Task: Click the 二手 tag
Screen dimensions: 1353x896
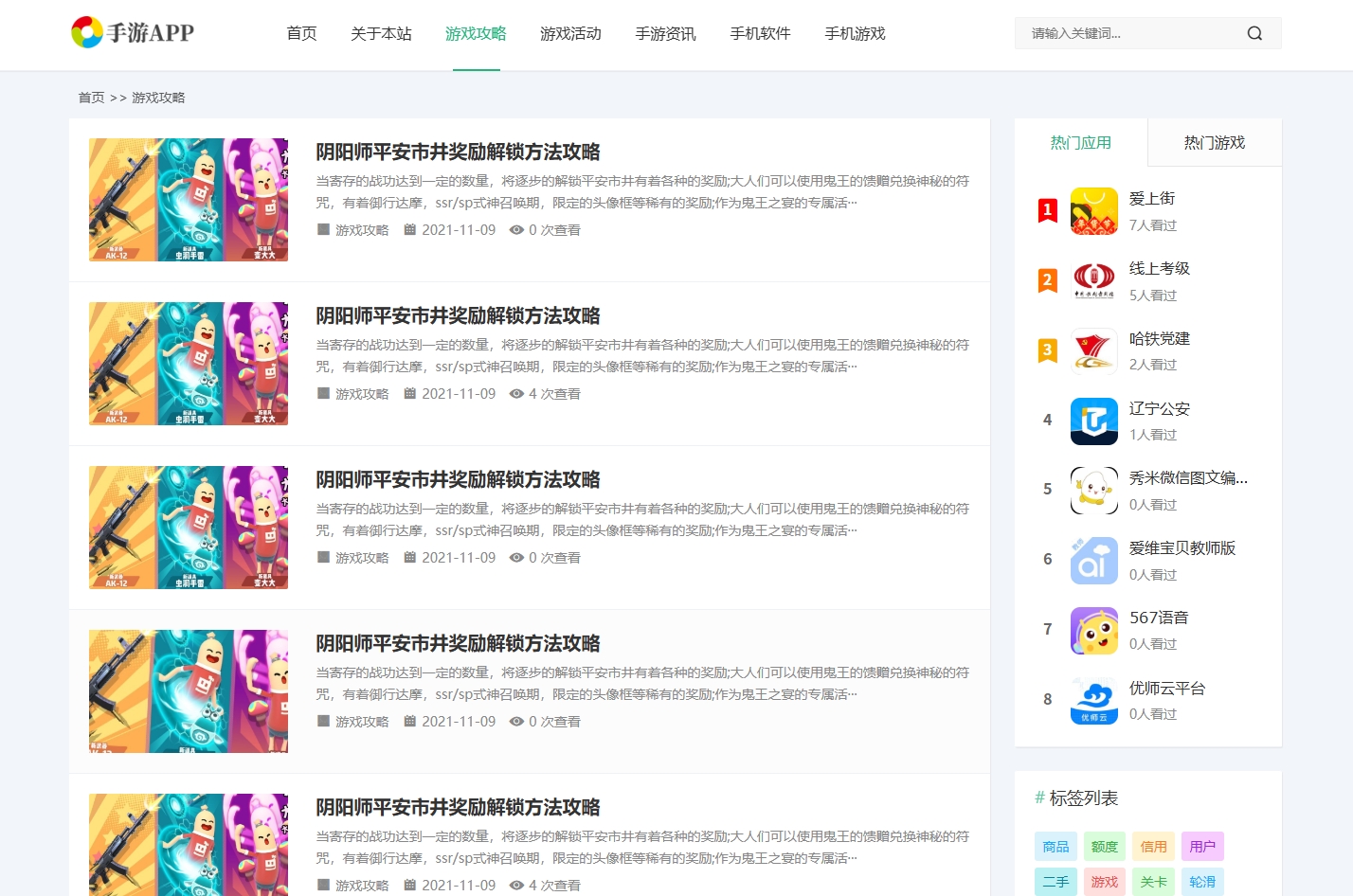Action: [x=1055, y=882]
